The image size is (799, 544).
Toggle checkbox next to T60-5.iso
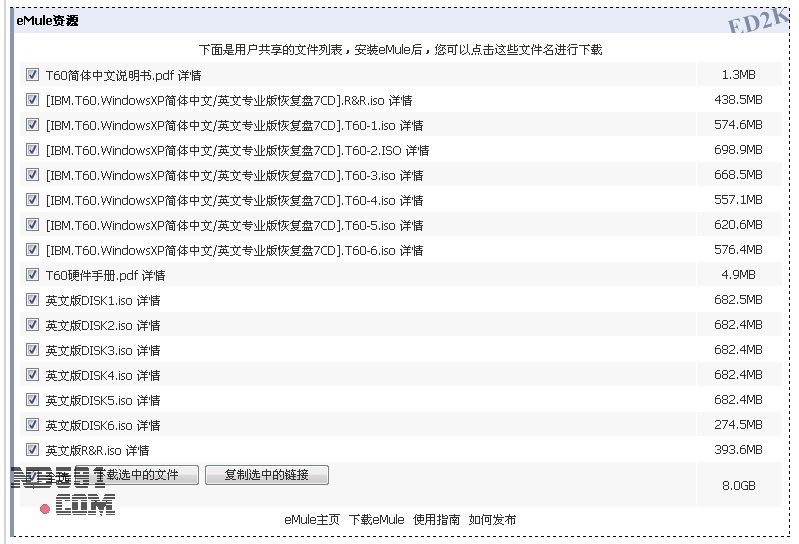coord(32,225)
